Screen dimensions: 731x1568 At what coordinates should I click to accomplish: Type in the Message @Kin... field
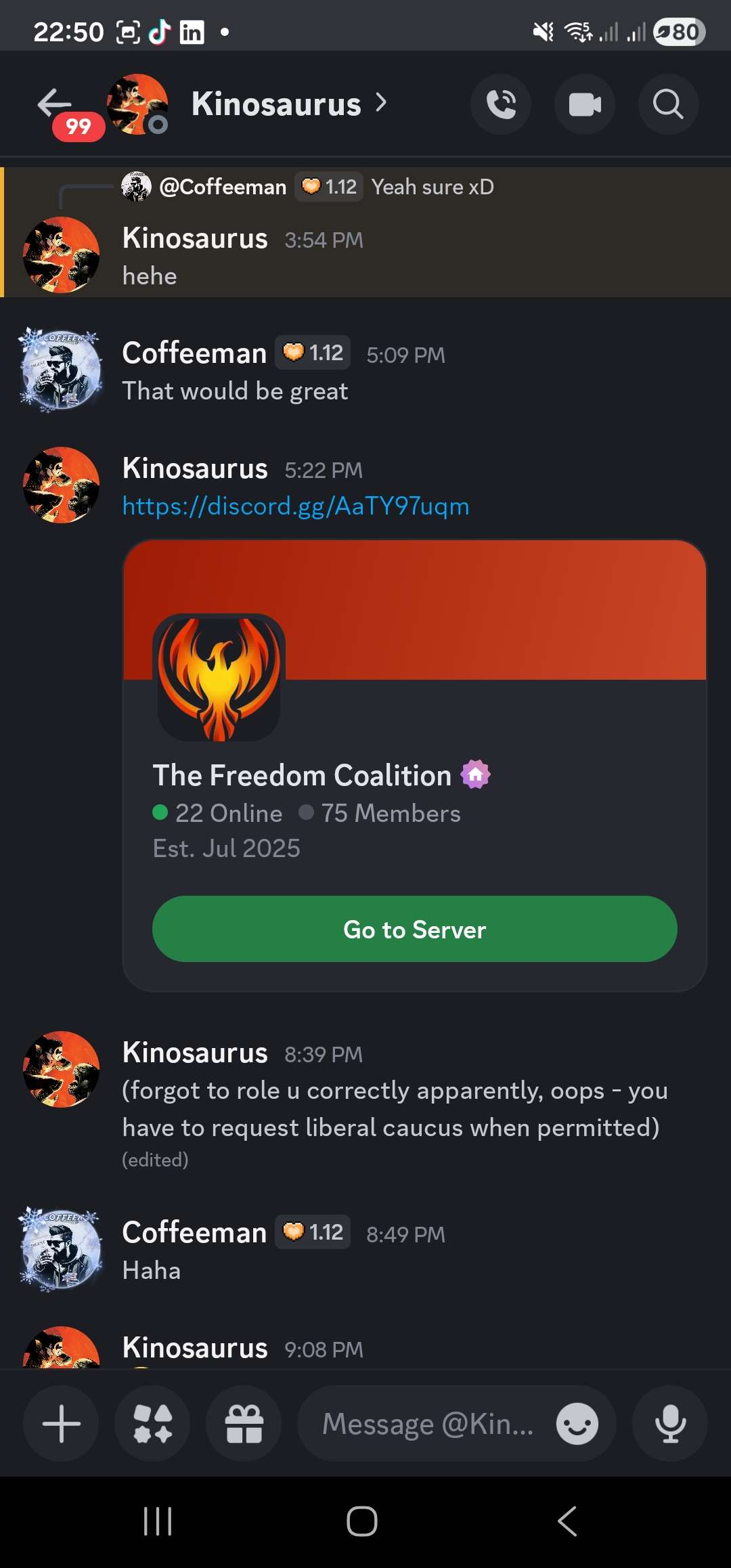point(428,1423)
